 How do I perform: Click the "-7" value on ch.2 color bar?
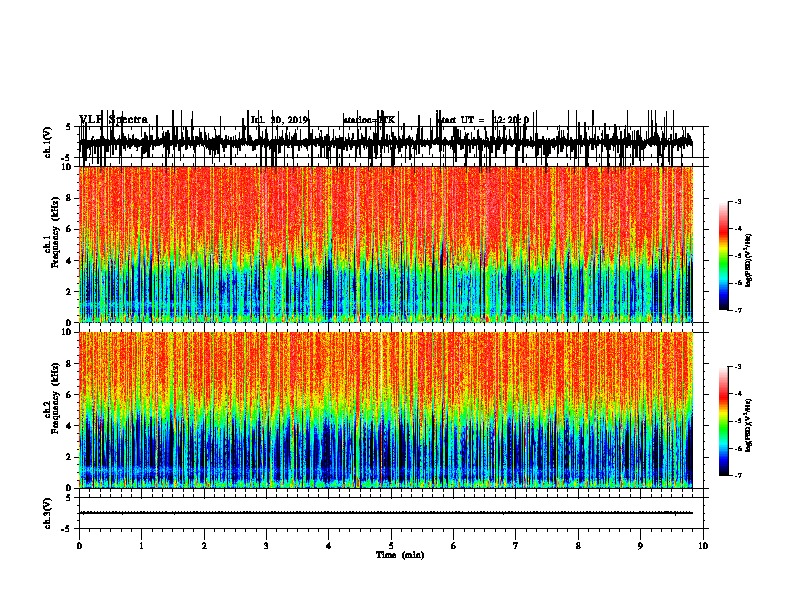tap(738, 475)
